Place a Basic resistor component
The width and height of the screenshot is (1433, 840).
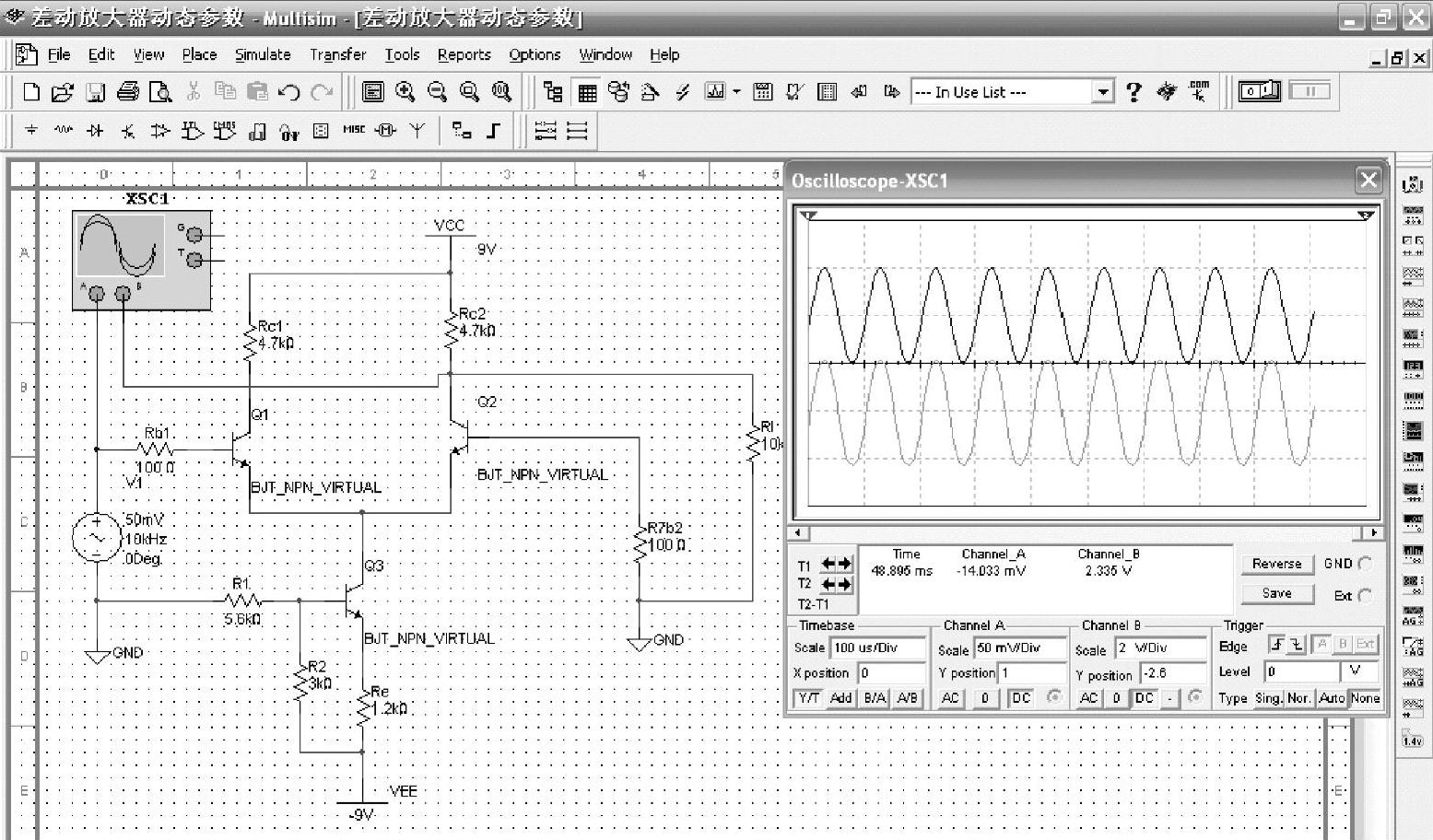pos(63,131)
